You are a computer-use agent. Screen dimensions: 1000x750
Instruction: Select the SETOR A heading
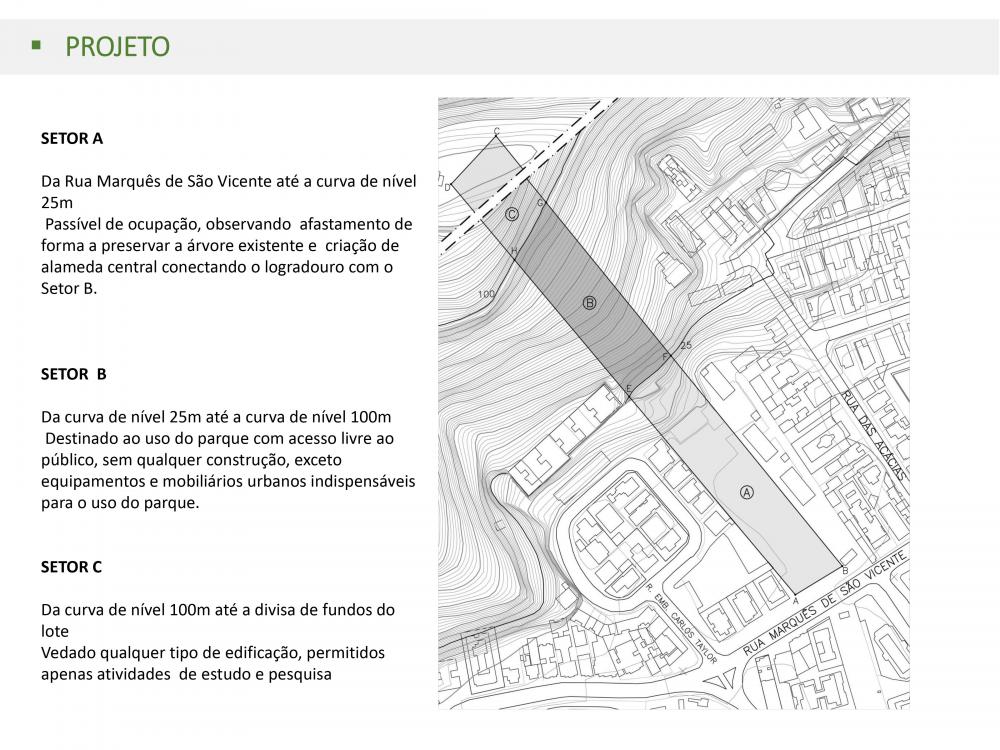tap(71, 139)
